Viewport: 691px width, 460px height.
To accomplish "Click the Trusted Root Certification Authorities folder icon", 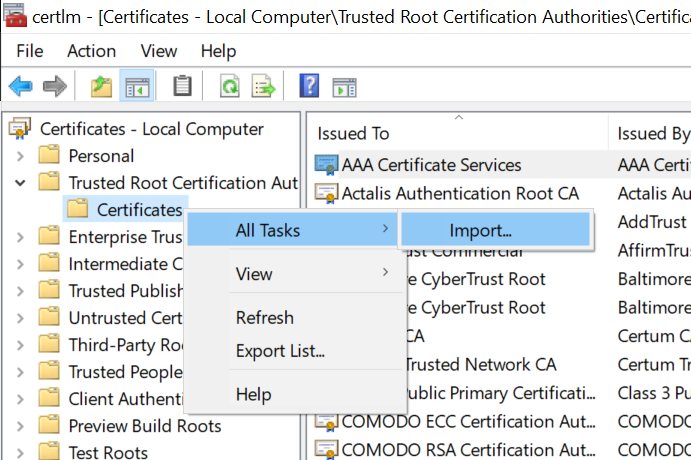I will [x=49, y=182].
